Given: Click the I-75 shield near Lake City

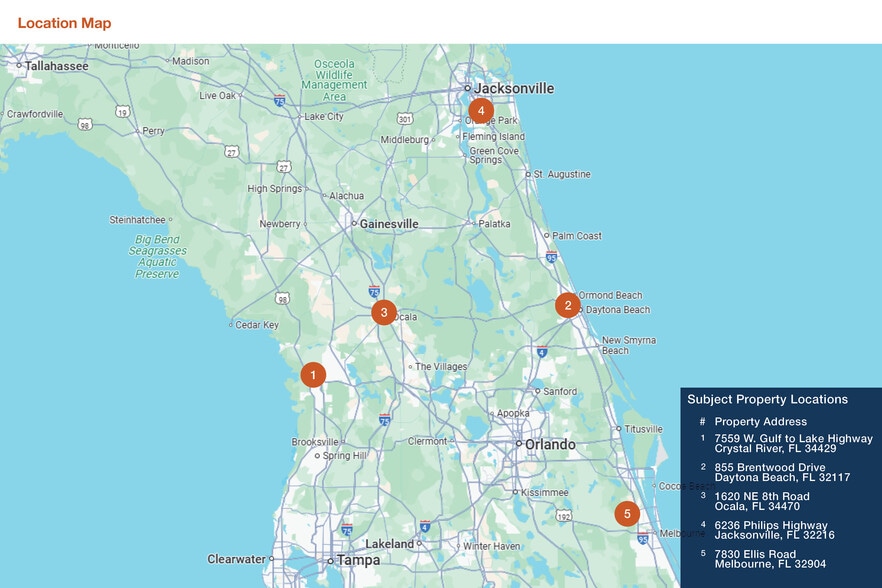Looking at the screenshot, I should tap(280, 101).
